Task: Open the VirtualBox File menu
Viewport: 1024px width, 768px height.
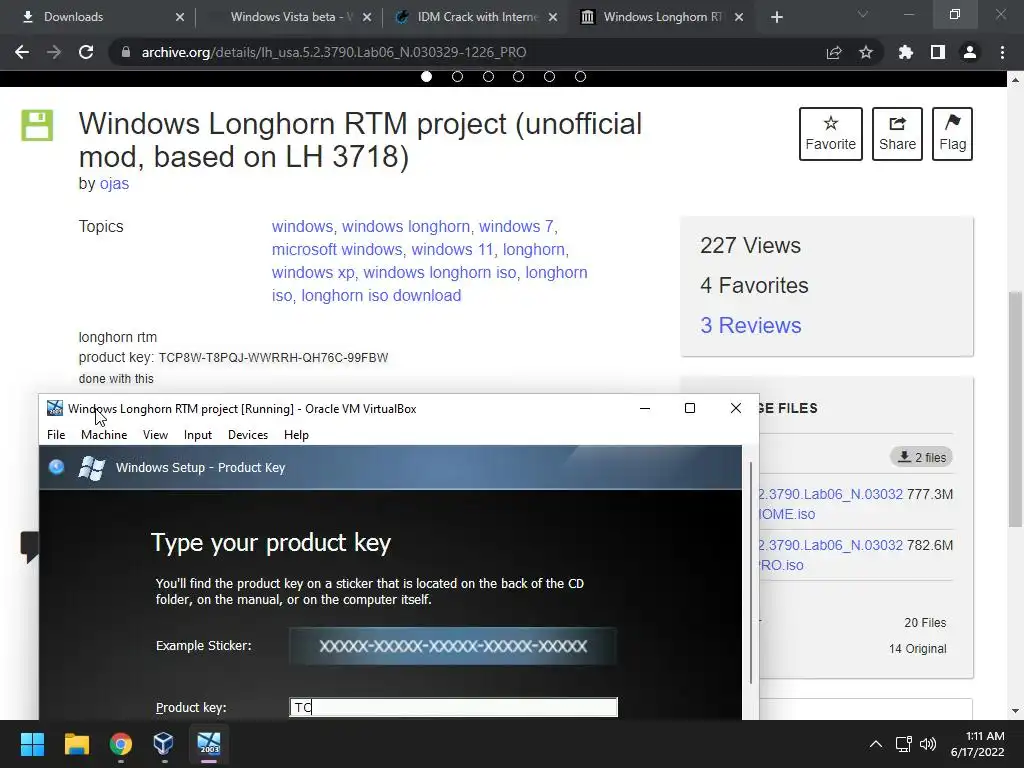Action: point(56,435)
